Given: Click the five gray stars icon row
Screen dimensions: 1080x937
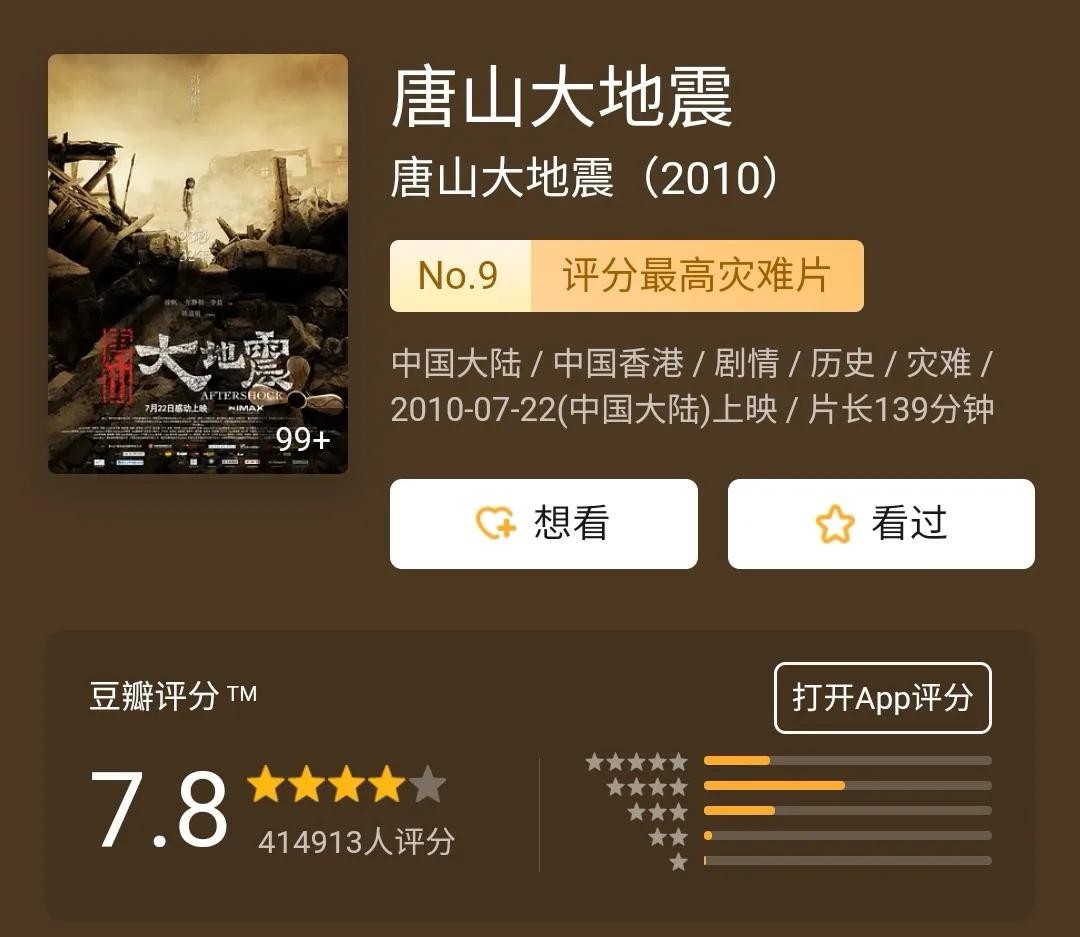Looking at the screenshot, I should click(636, 761).
